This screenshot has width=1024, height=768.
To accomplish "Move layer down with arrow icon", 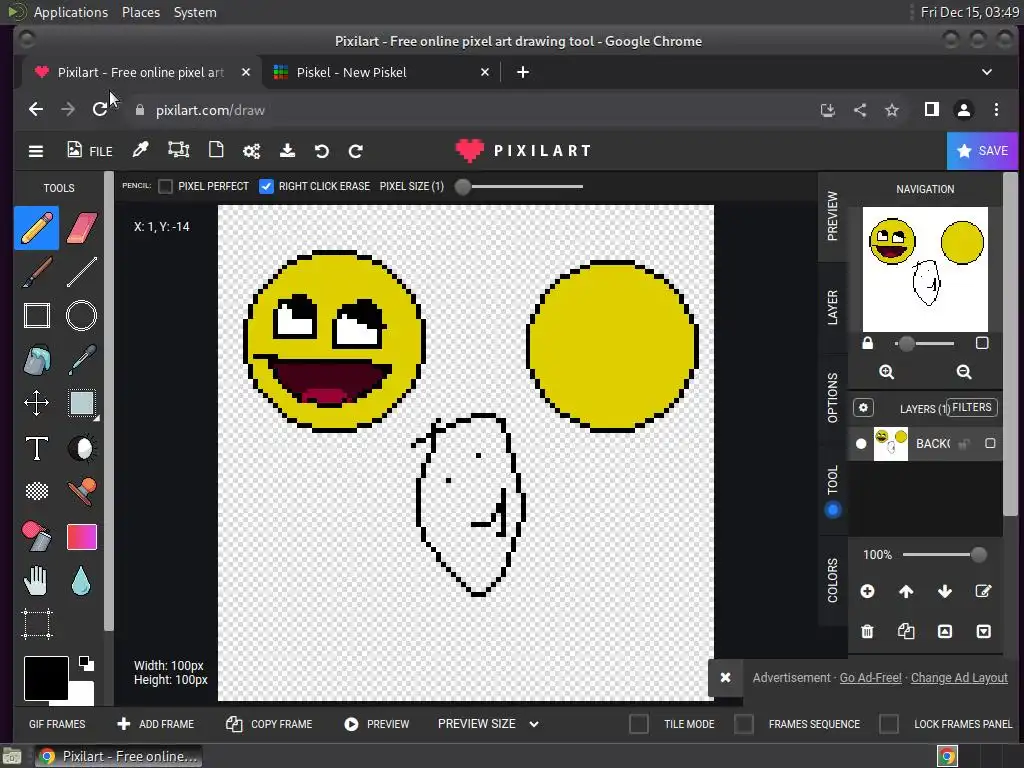I will click(x=944, y=592).
